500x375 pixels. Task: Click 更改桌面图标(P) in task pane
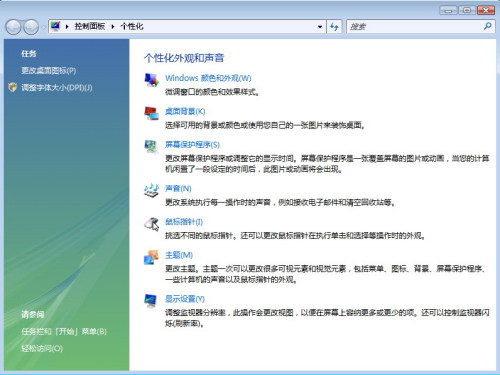tap(49, 71)
